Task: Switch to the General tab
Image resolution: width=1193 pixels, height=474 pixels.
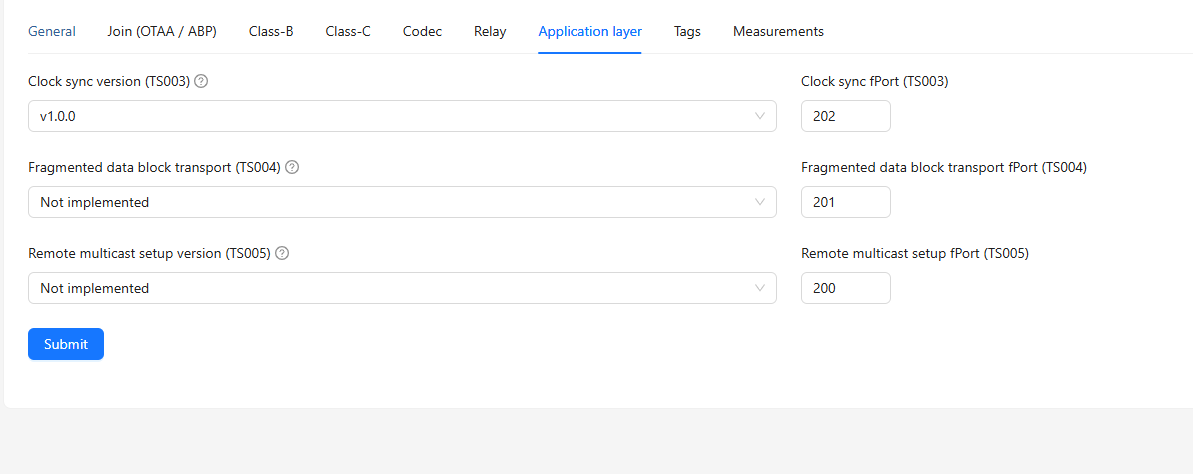Action: coord(52,31)
